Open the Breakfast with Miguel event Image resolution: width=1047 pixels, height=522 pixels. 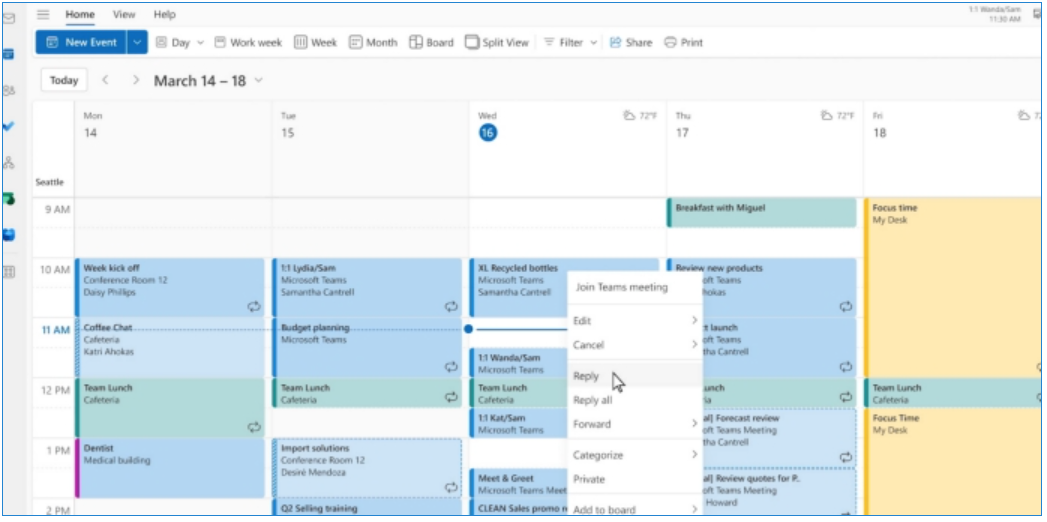(761, 212)
